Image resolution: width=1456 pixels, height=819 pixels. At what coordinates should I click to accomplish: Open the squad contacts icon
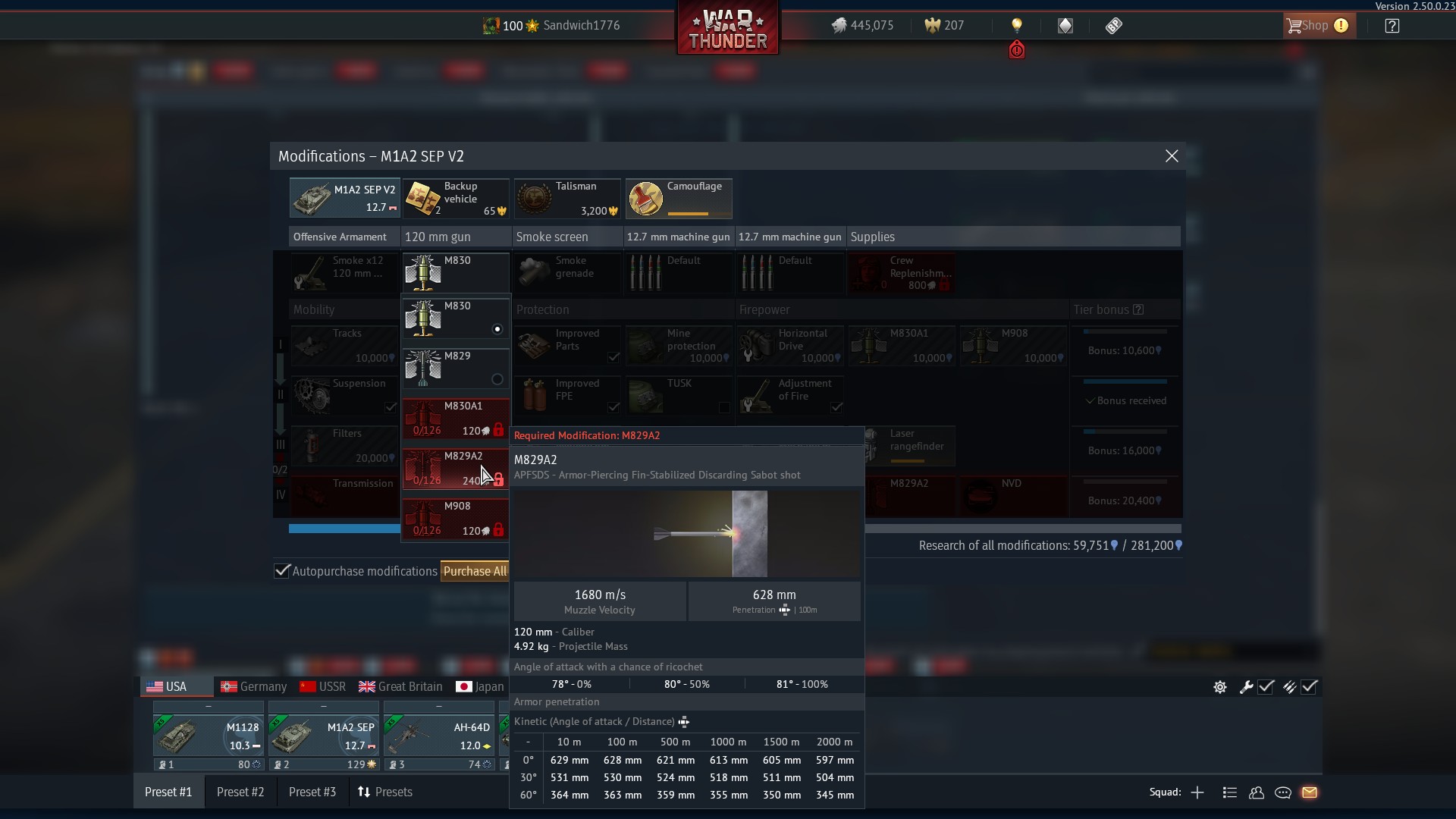click(x=1257, y=792)
